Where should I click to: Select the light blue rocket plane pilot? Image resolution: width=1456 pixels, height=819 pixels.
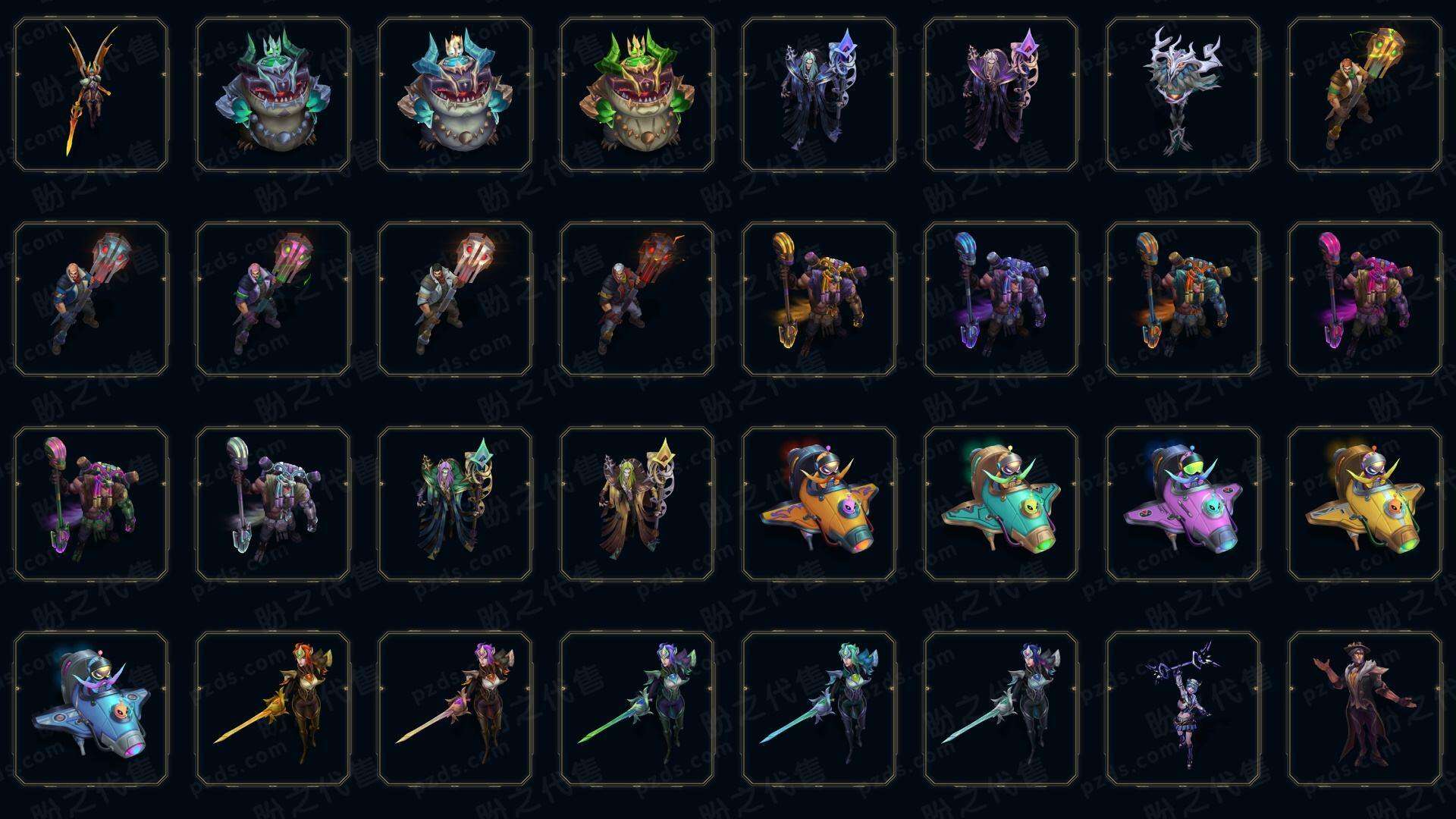point(91,708)
